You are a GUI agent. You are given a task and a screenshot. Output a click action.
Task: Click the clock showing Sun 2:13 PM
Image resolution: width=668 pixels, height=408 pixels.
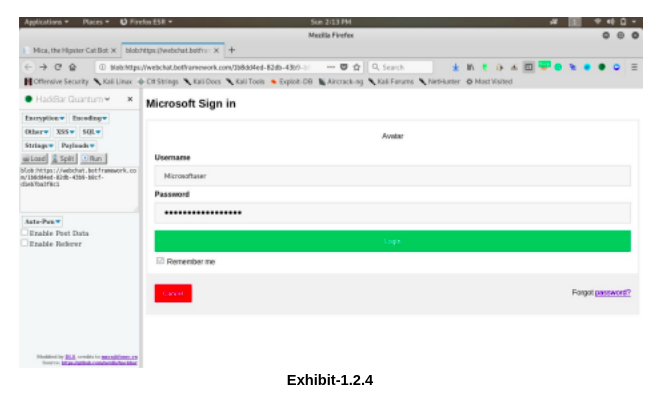pos(331,22)
